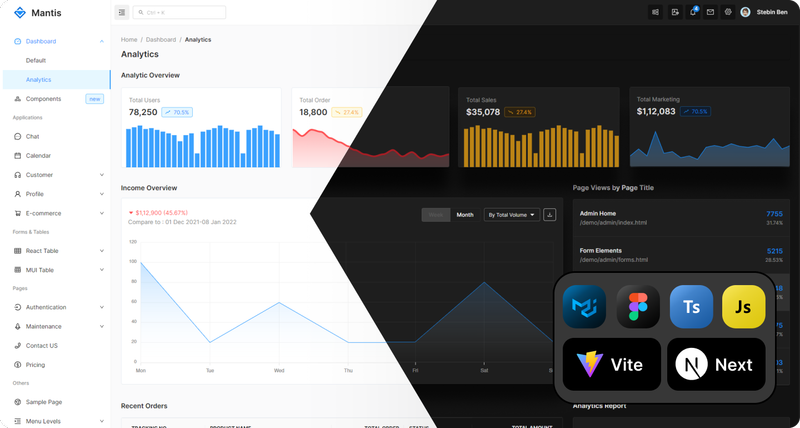The image size is (800, 428).
Task: Click the Total Users 70.5% badge
Action: pos(177,112)
